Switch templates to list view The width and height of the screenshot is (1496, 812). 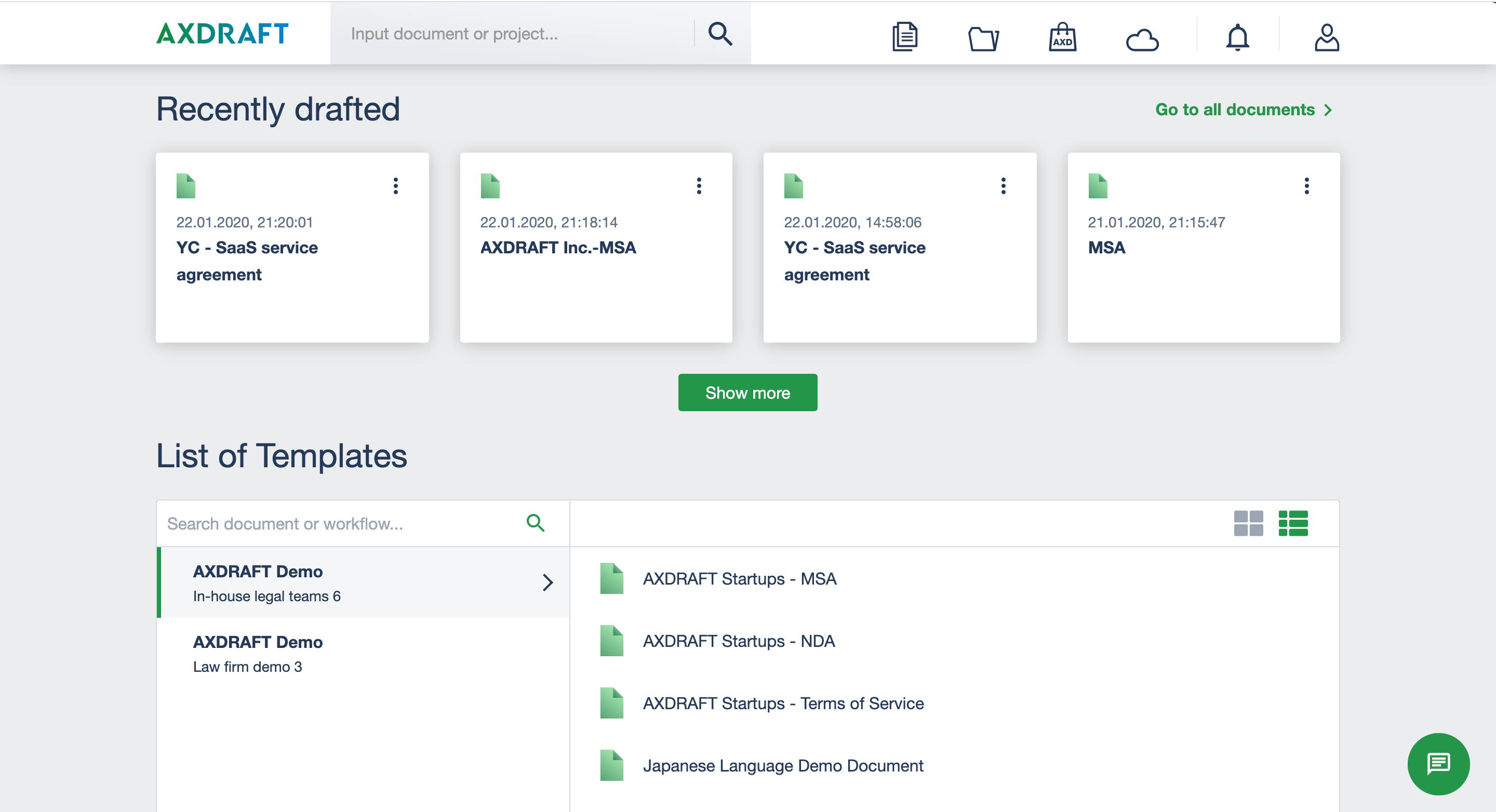pyautogui.click(x=1293, y=523)
